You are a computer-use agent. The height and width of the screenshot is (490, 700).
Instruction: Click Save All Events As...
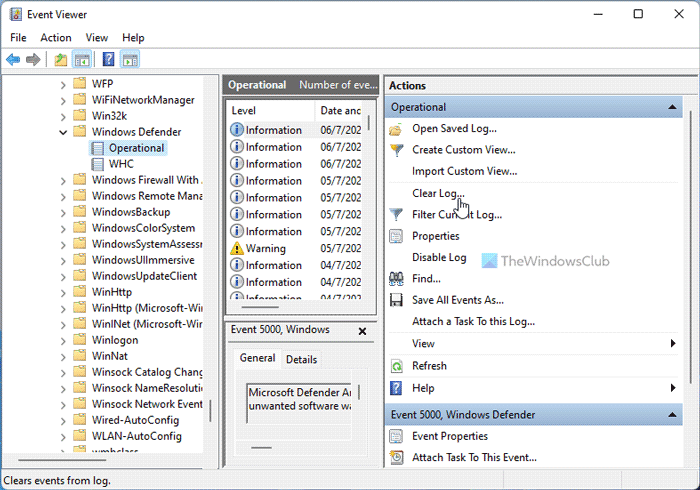[458, 300]
